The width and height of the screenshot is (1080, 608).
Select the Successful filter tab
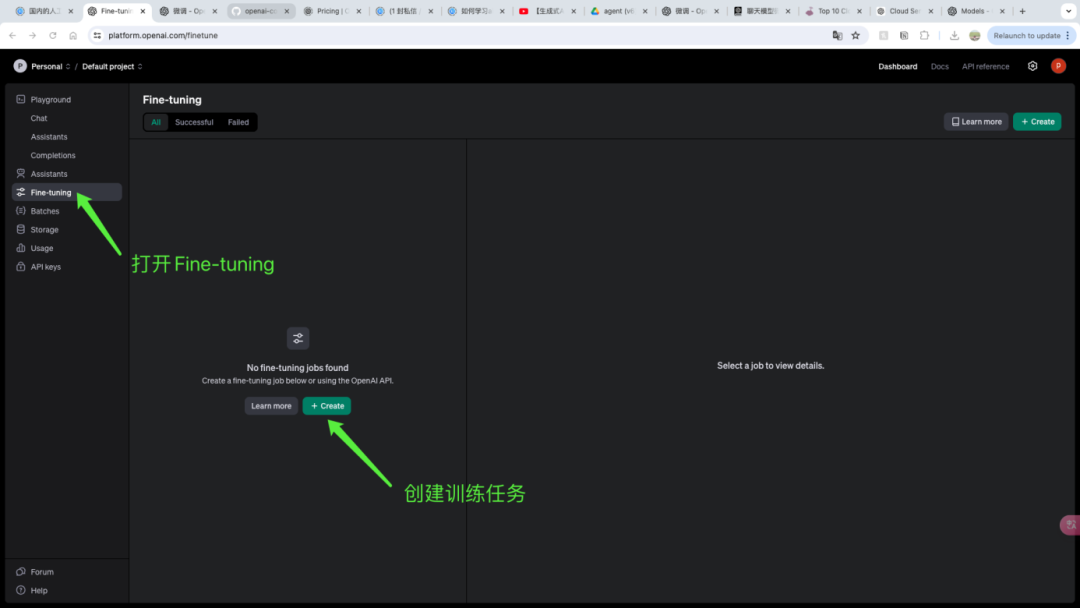[194, 122]
